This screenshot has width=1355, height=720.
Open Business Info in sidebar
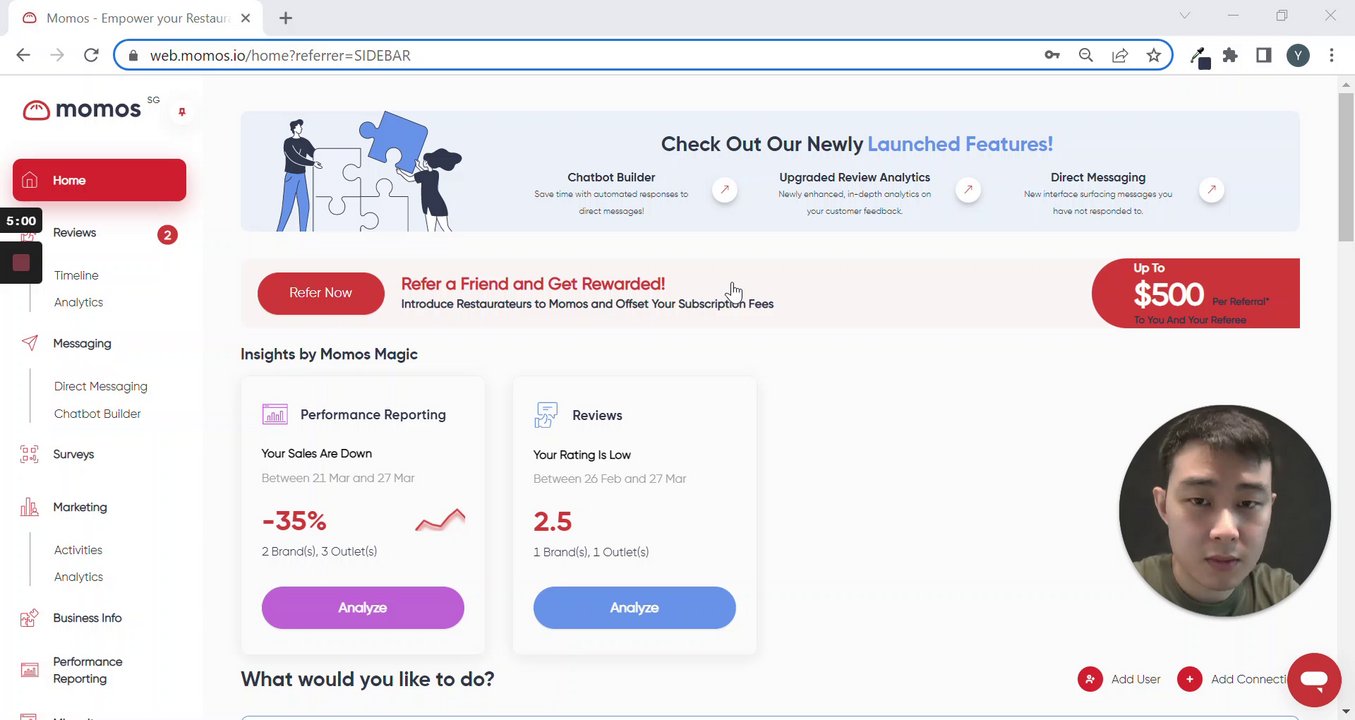tap(87, 618)
